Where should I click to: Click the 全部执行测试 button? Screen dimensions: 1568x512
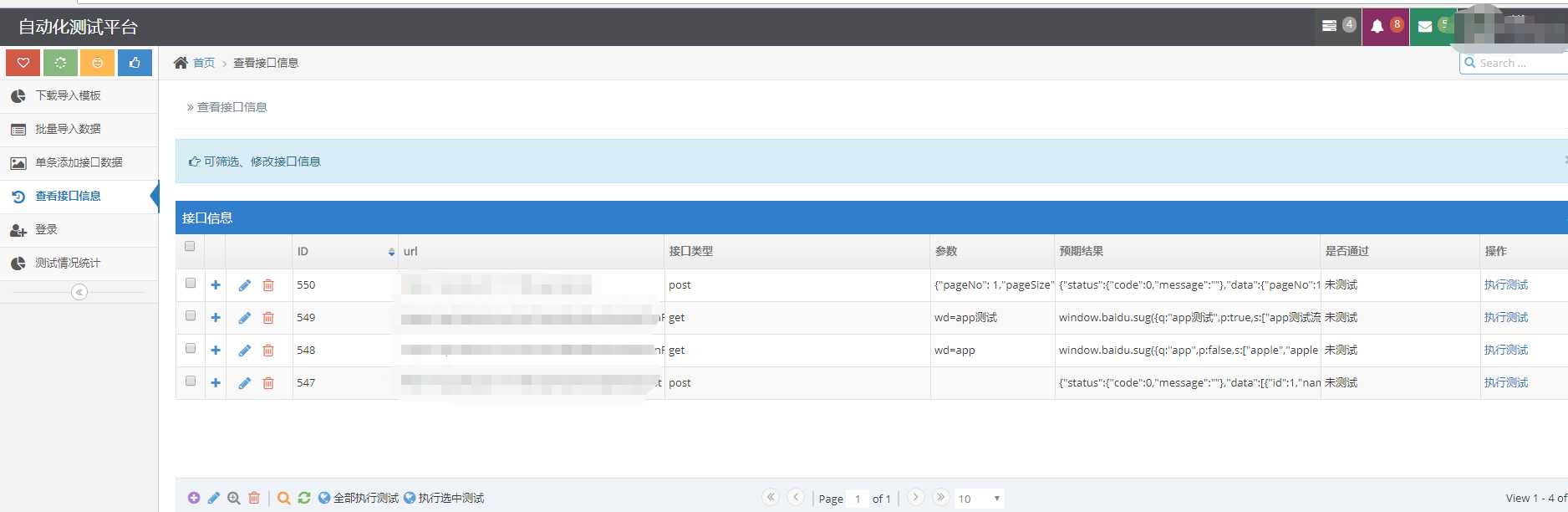(x=359, y=498)
